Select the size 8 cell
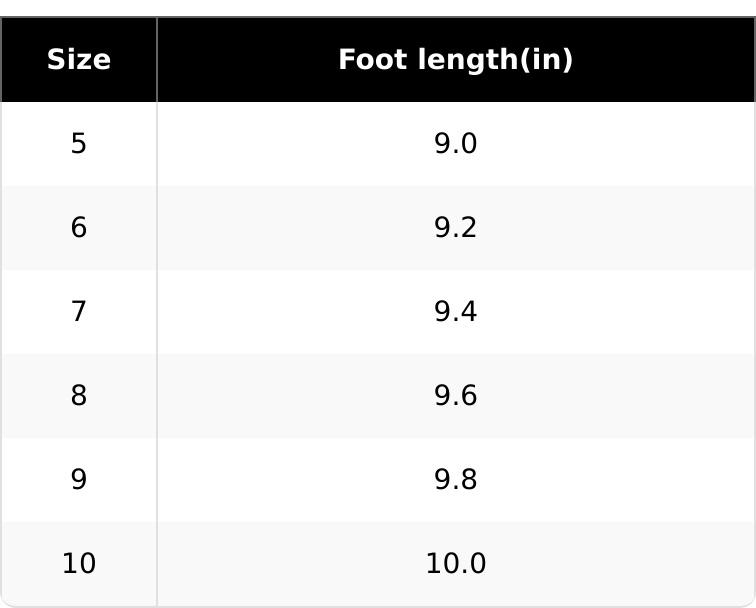 coord(79,395)
